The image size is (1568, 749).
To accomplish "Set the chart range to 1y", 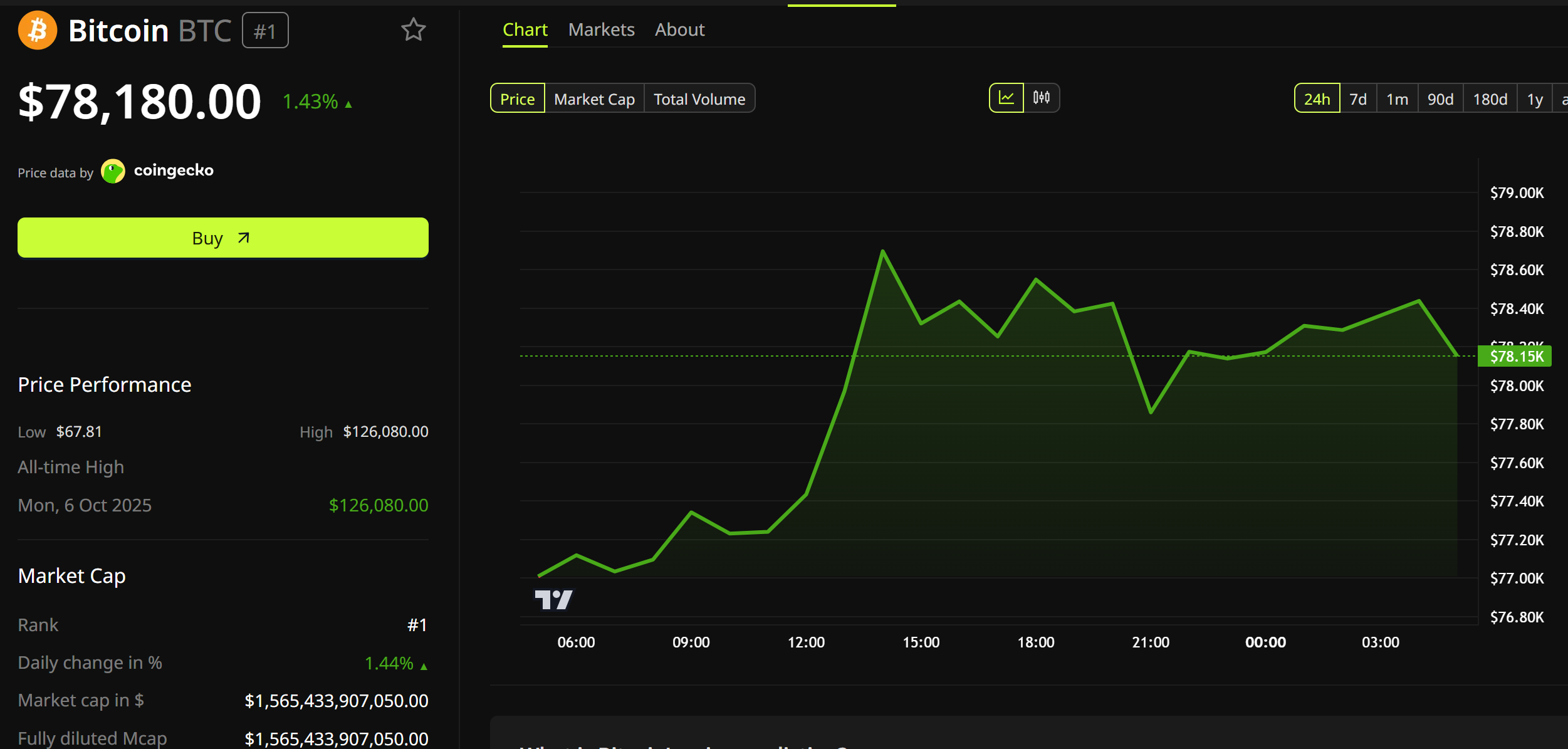I will coord(1535,98).
